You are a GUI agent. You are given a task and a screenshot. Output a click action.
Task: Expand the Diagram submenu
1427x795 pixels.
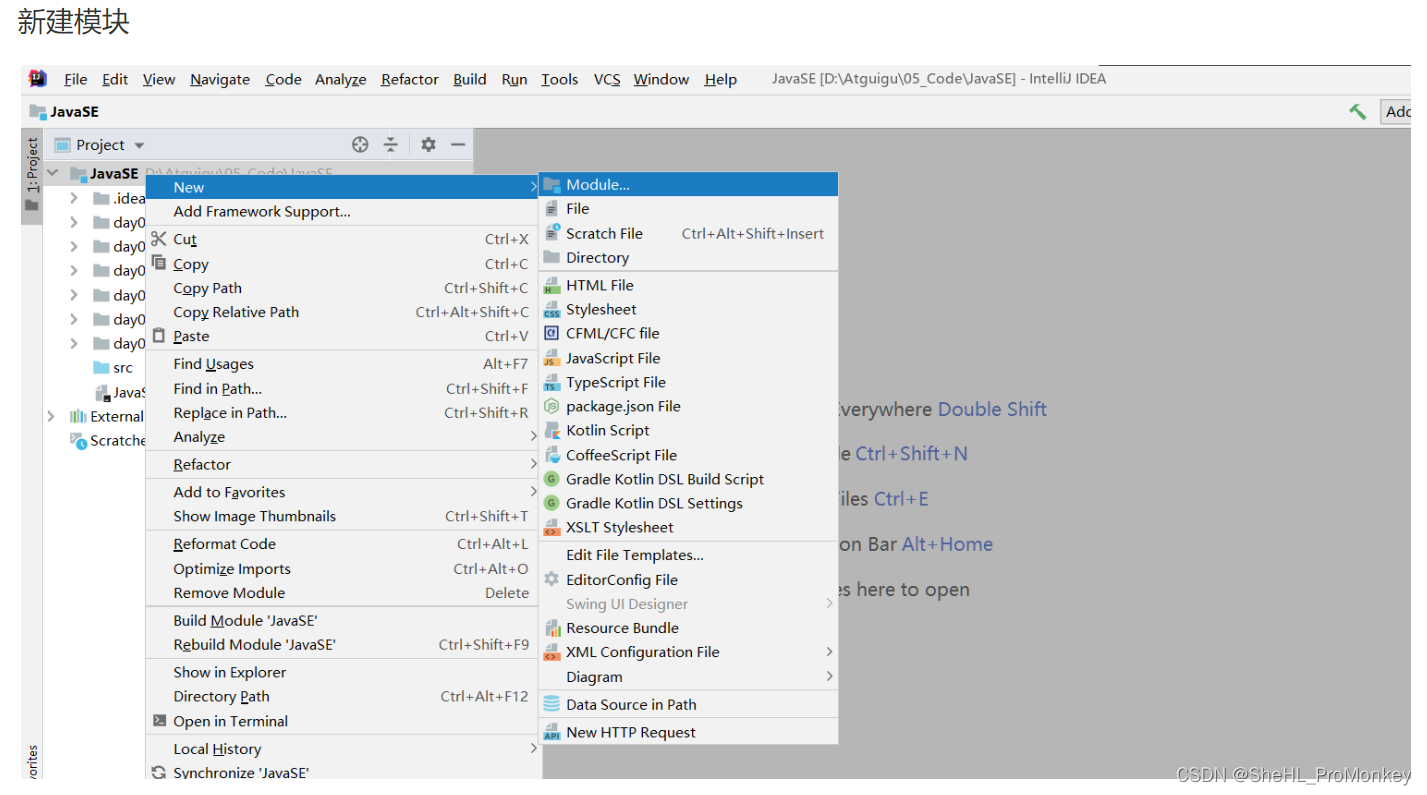829,676
